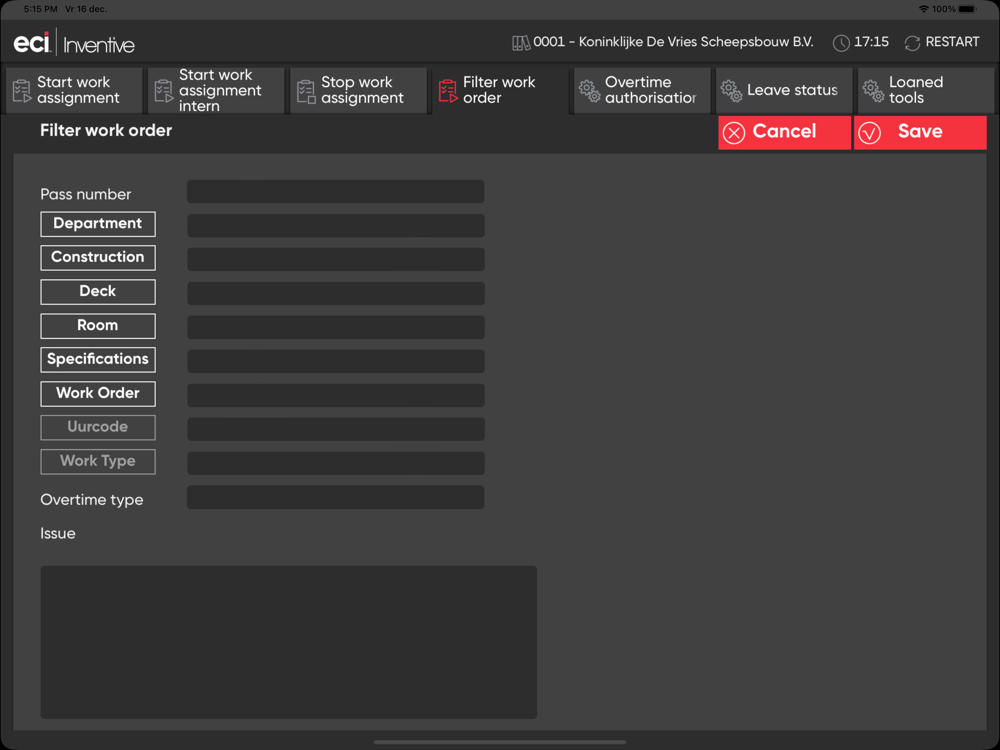Viewport: 1000px width, 750px height.
Task: Click the greyed Uurcode button
Action: [x=98, y=427]
